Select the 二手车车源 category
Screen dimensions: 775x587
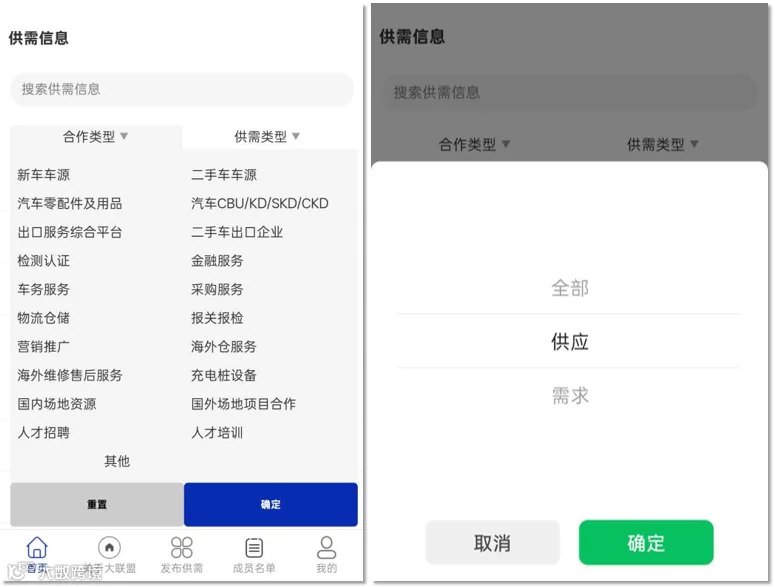point(224,175)
